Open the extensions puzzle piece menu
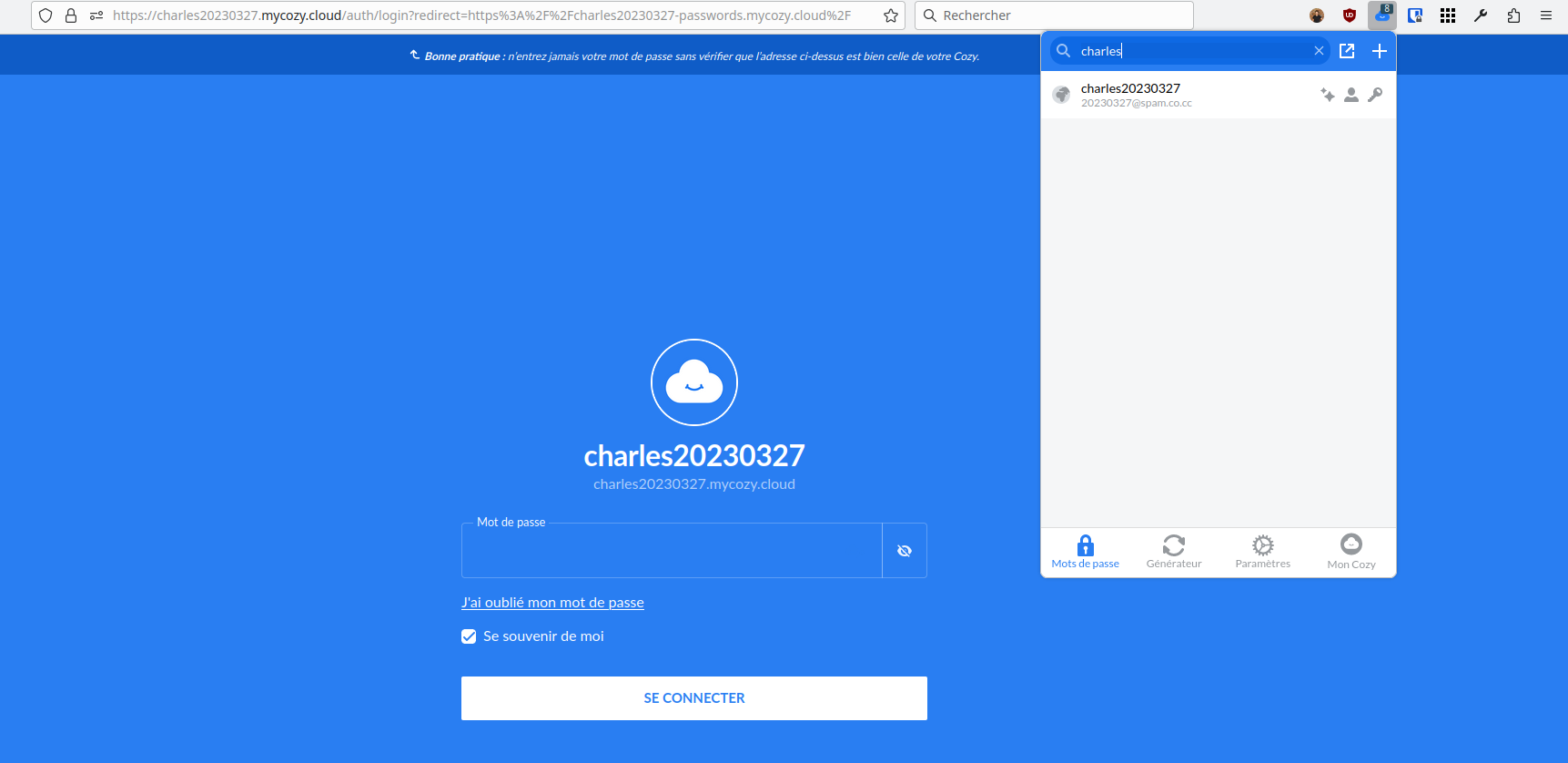 (x=1513, y=15)
